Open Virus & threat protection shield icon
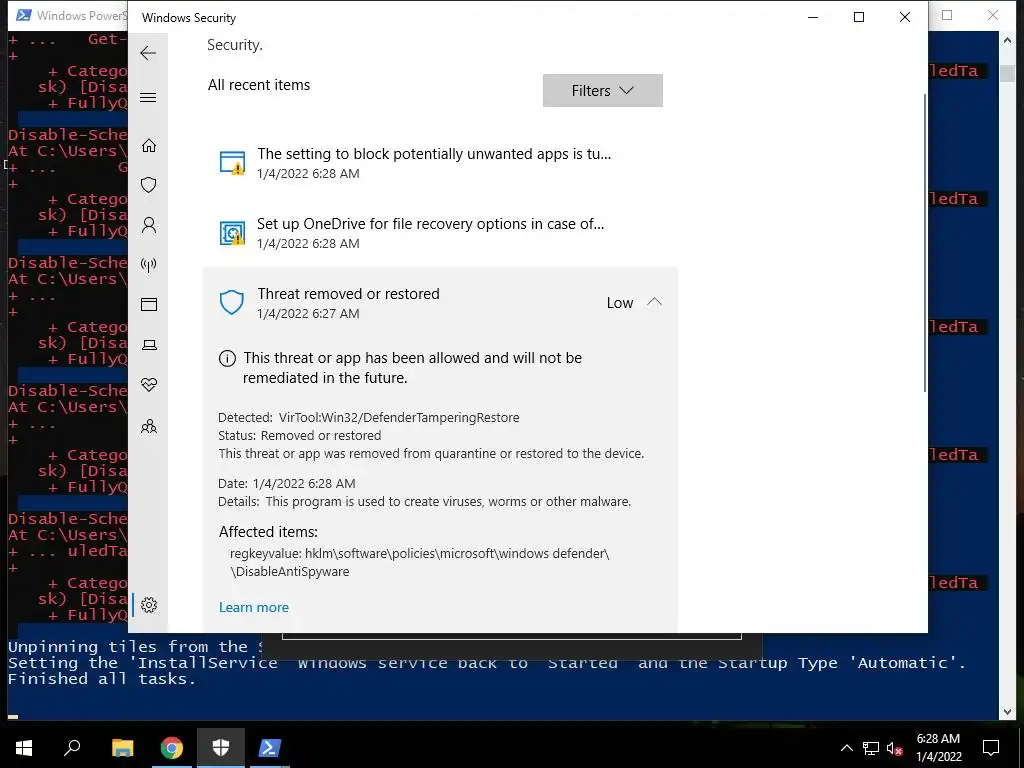Image resolution: width=1024 pixels, height=768 pixels. click(x=149, y=185)
